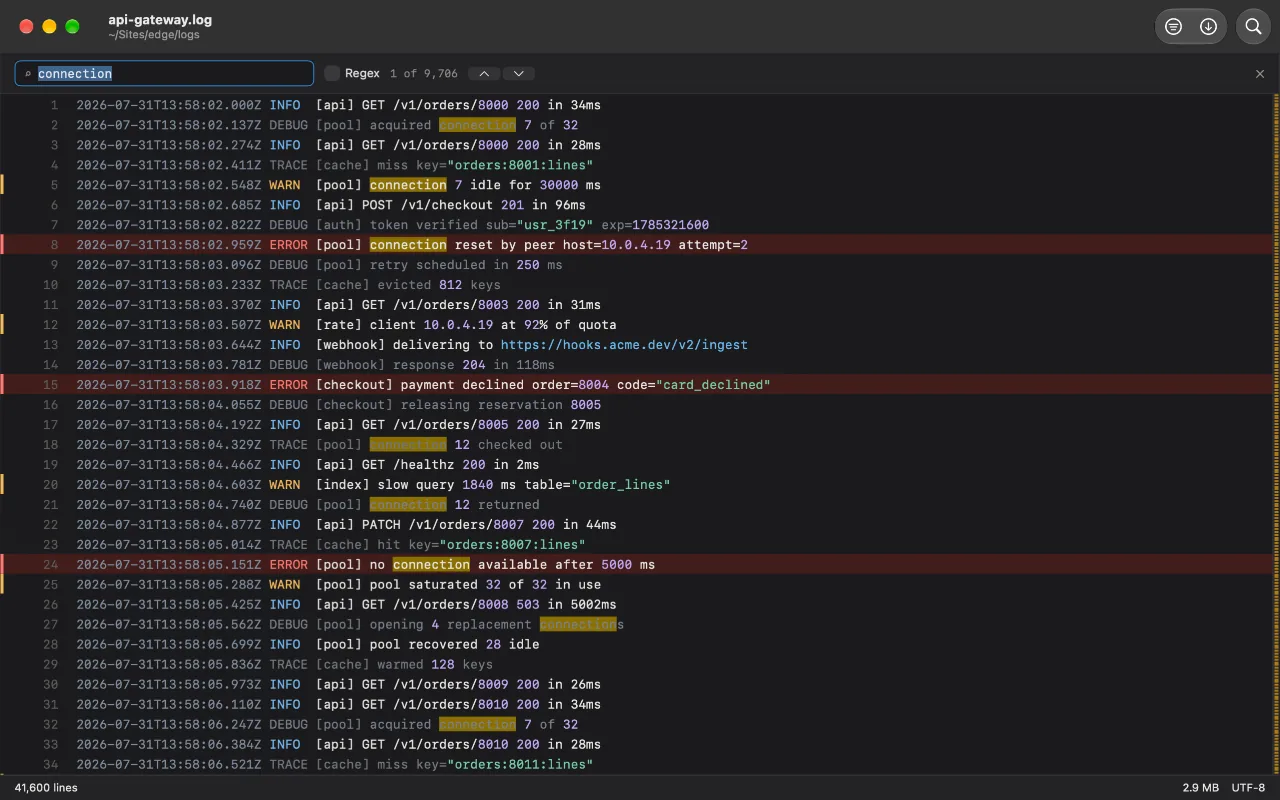Image resolution: width=1280 pixels, height=800 pixels.
Task: Click WARN level on line 12
Action: pos(285,325)
